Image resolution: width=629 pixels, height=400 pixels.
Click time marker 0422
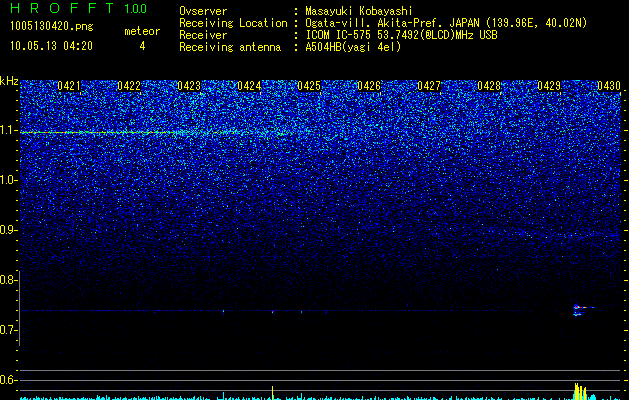[x=129, y=86]
